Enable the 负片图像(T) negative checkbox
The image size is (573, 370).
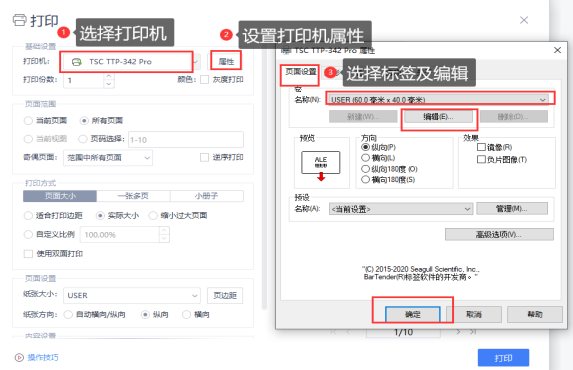point(481,159)
